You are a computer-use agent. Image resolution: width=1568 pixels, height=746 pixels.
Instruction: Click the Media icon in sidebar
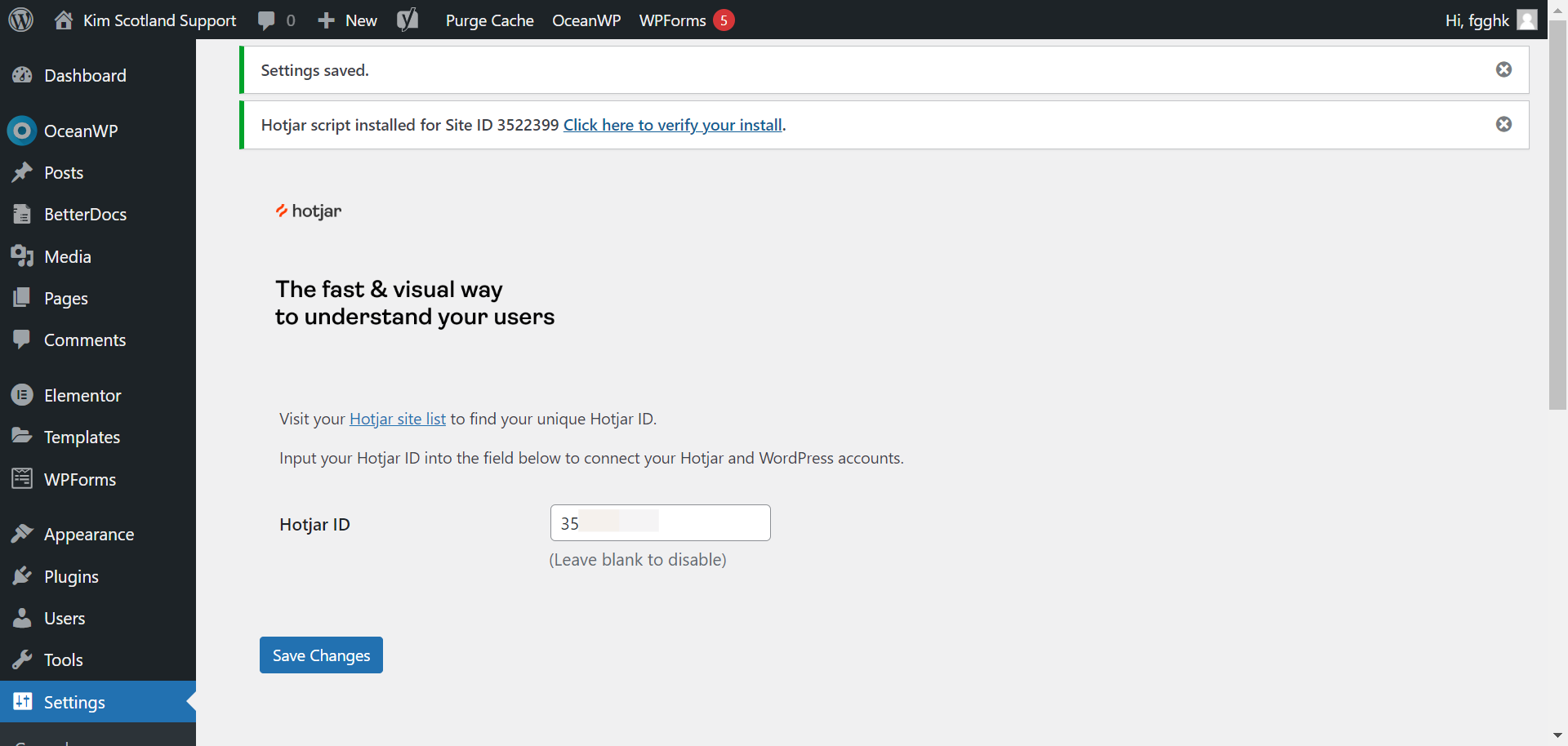[22, 256]
